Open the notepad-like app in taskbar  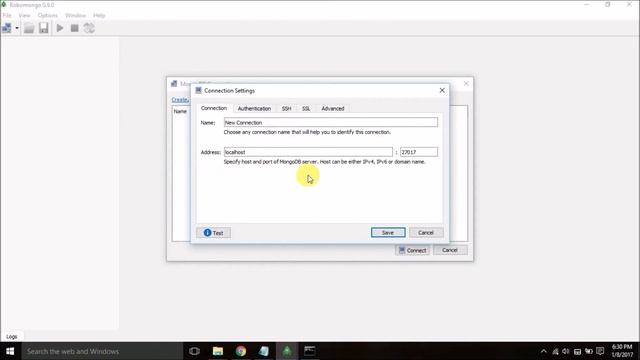[264, 351]
